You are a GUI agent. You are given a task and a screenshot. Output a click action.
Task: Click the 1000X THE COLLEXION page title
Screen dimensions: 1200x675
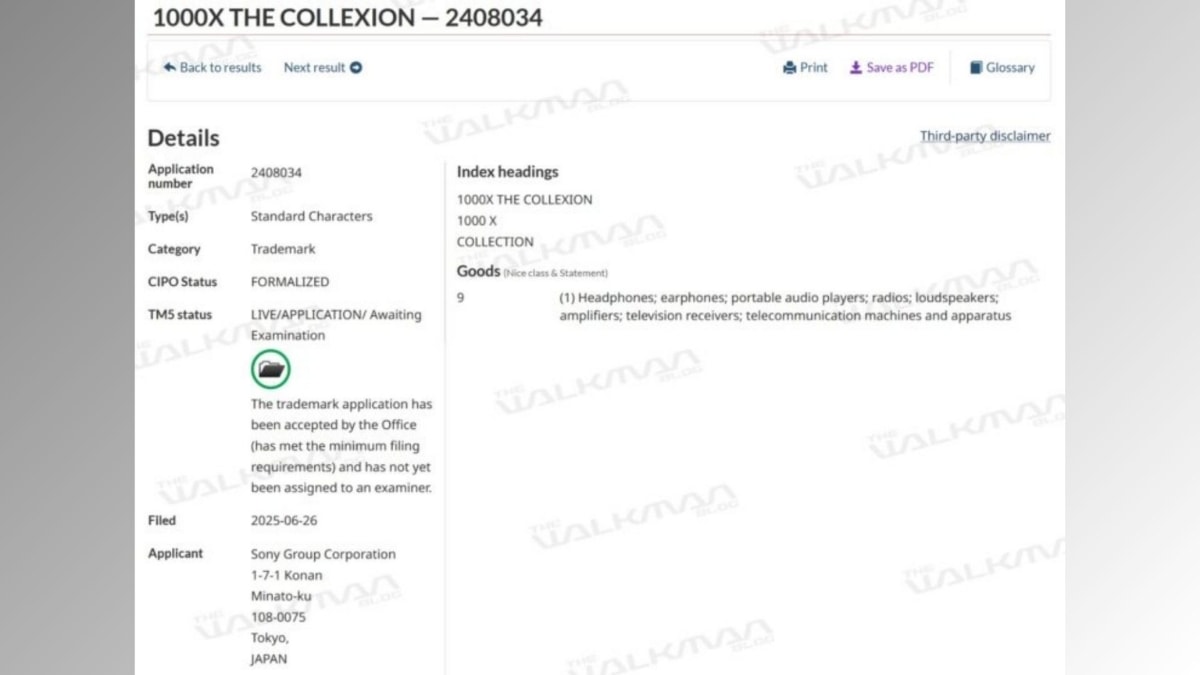(x=348, y=17)
